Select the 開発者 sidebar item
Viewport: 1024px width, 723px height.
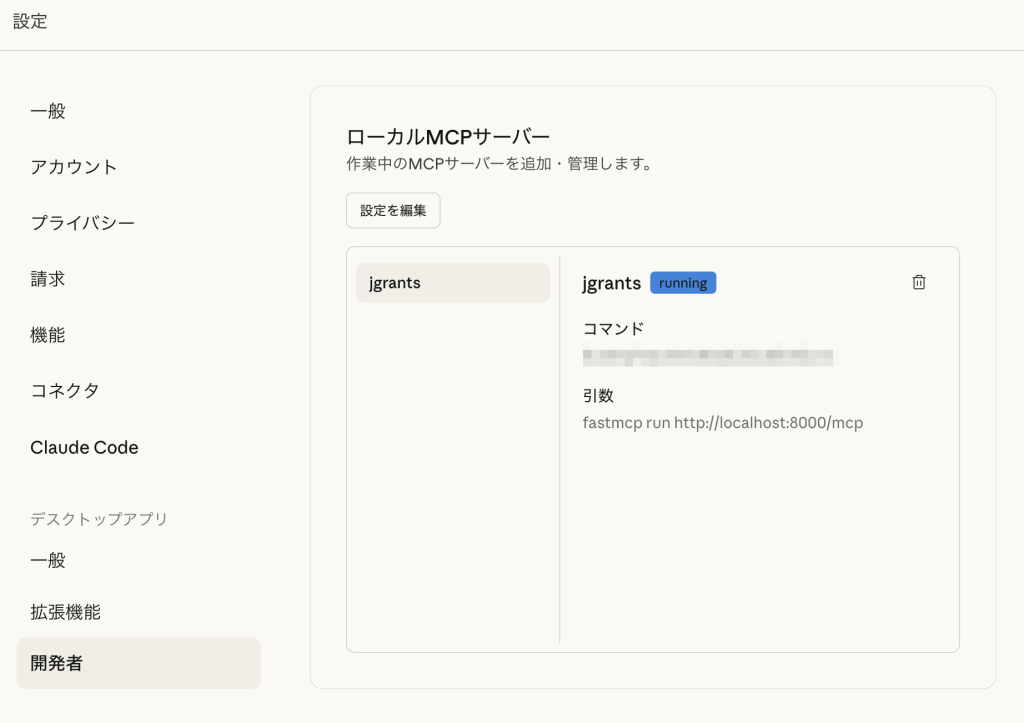tap(57, 663)
